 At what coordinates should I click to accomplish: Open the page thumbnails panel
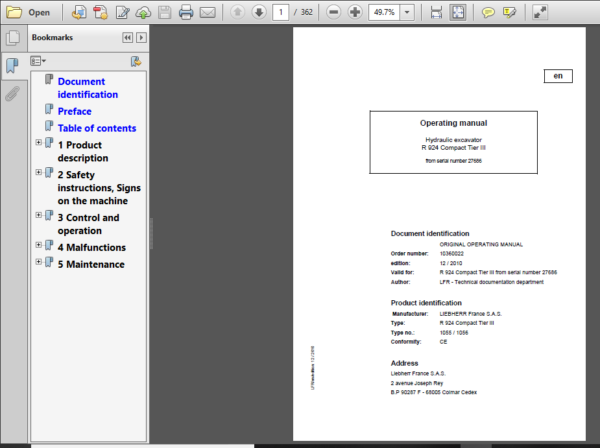13,37
